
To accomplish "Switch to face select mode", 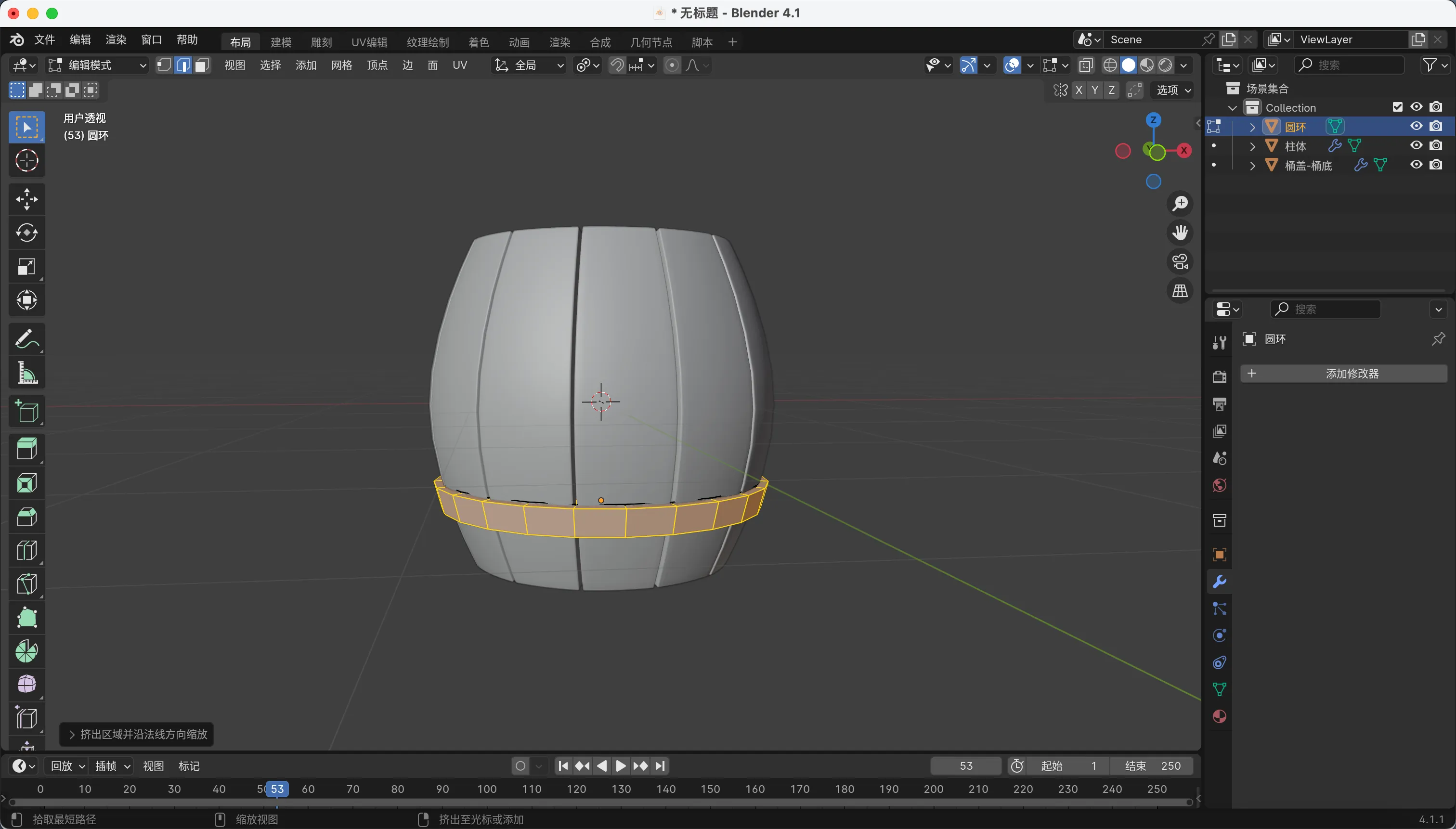I will (x=202, y=65).
